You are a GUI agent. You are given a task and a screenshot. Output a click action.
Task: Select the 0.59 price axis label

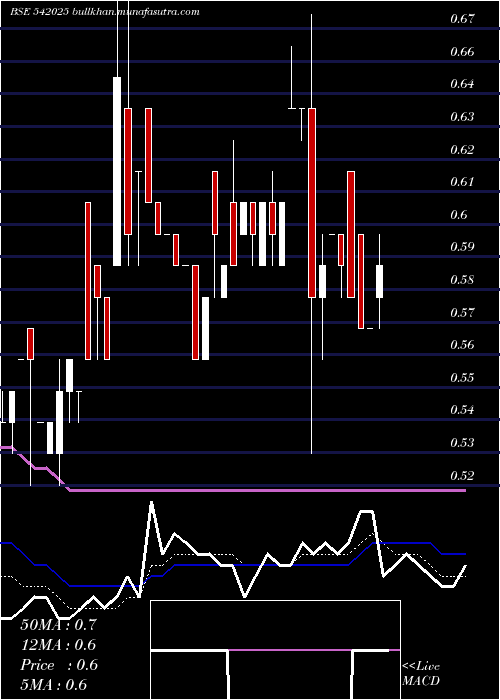462,247
